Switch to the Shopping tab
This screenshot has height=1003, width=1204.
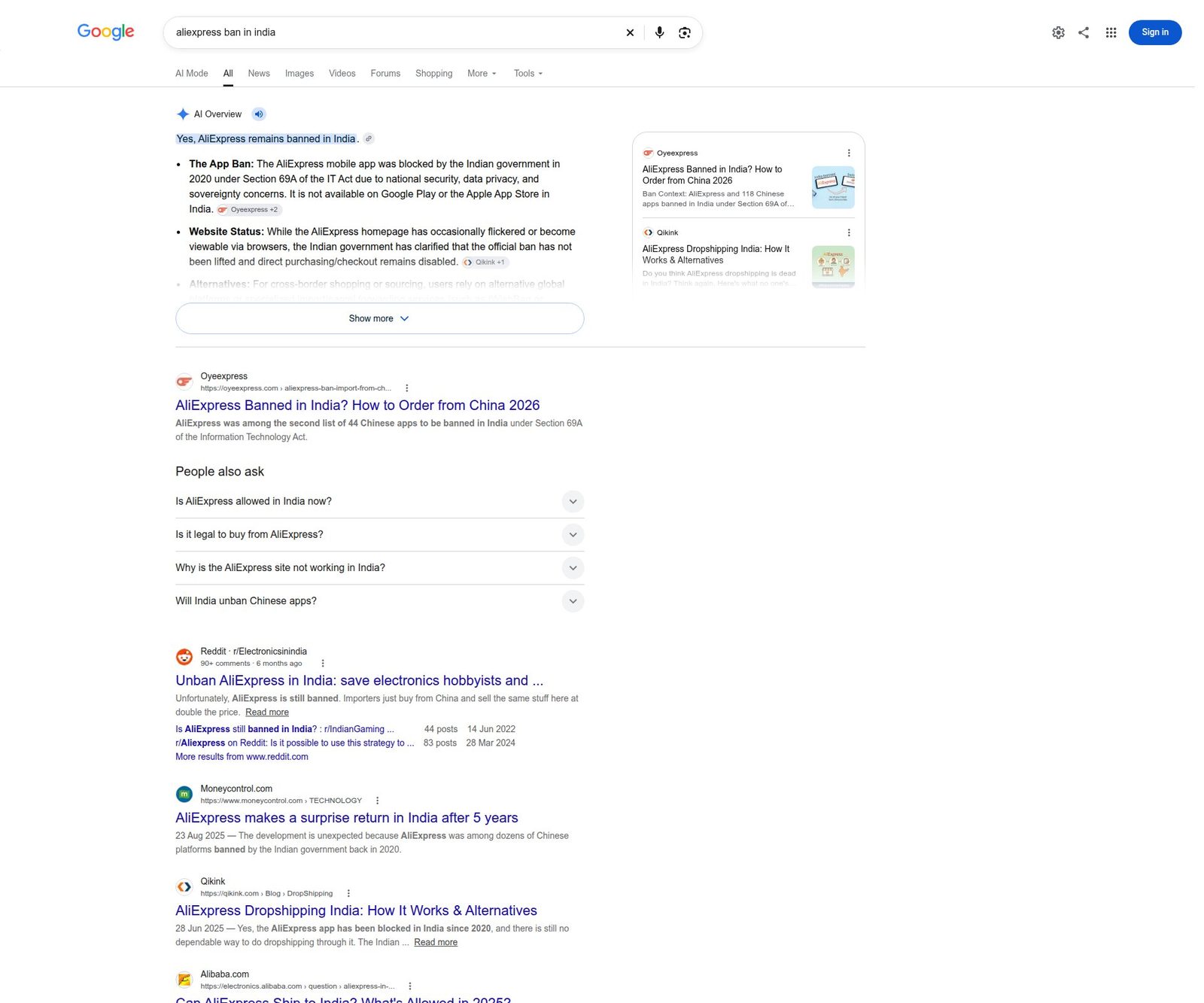tap(433, 73)
